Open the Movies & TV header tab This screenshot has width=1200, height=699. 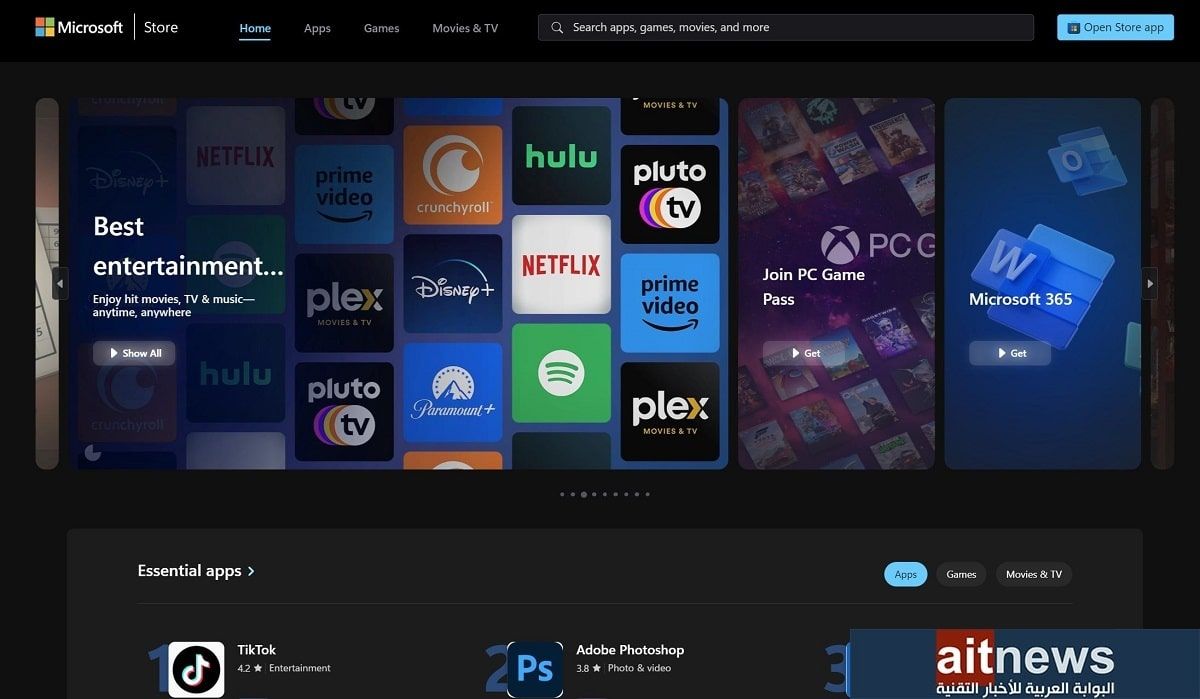(465, 28)
